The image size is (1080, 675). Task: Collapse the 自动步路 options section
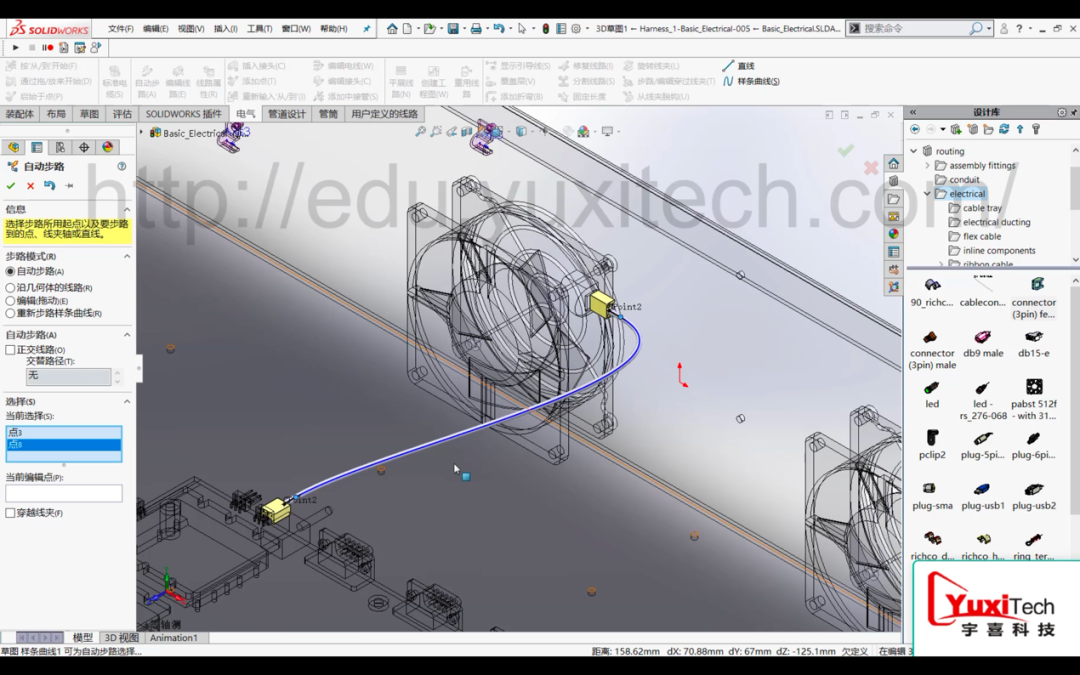127,335
